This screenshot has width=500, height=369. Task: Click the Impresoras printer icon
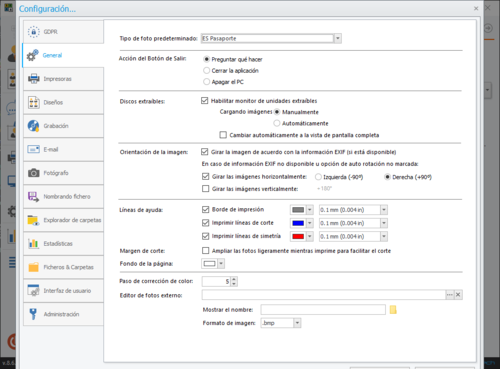pyautogui.click(x=34, y=79)
